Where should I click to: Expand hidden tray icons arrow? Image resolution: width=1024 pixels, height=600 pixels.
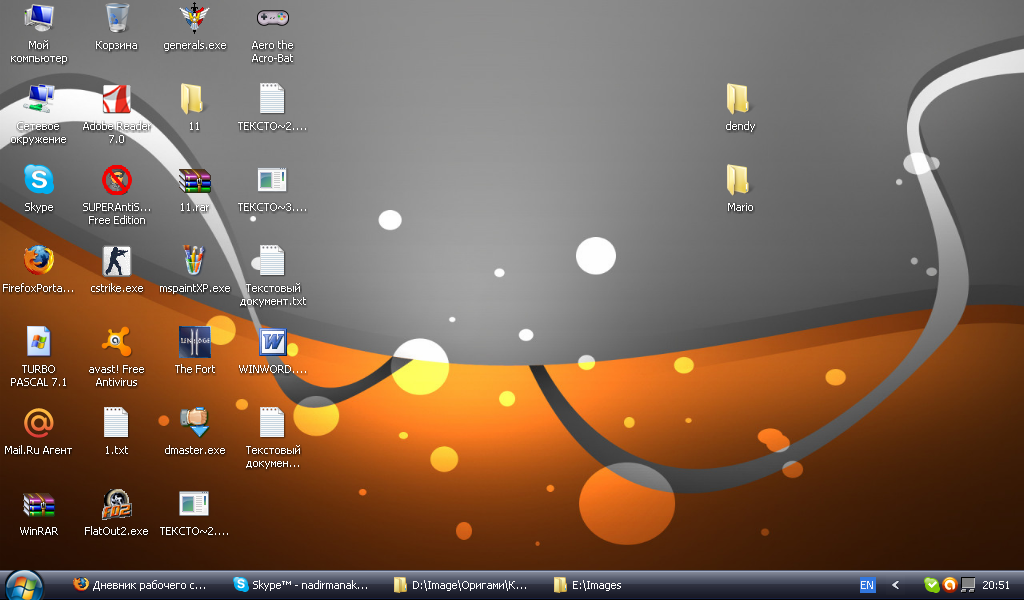(x=896, y=585)
